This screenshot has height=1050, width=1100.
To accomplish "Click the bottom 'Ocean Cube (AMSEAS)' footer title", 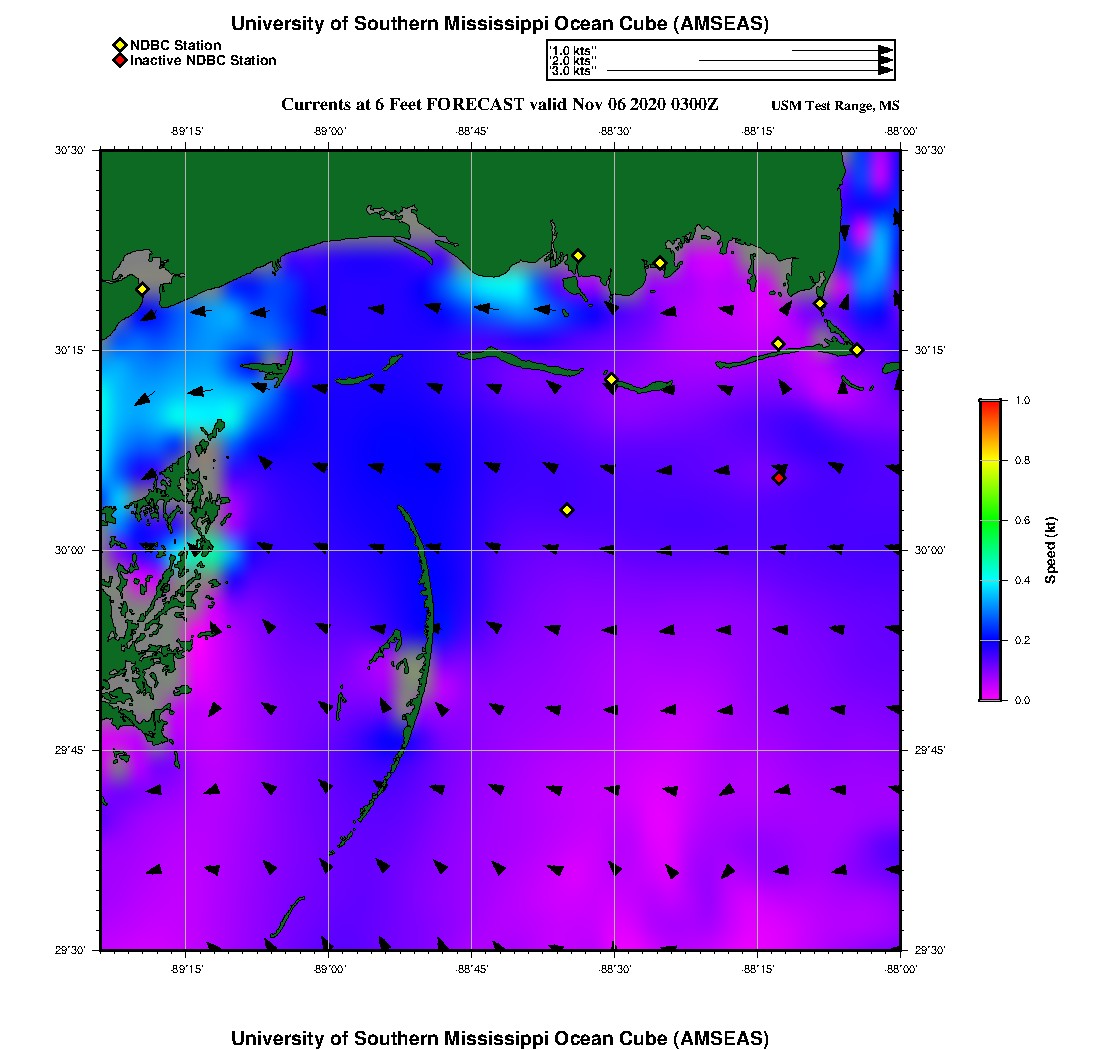I will [500, 1038].
